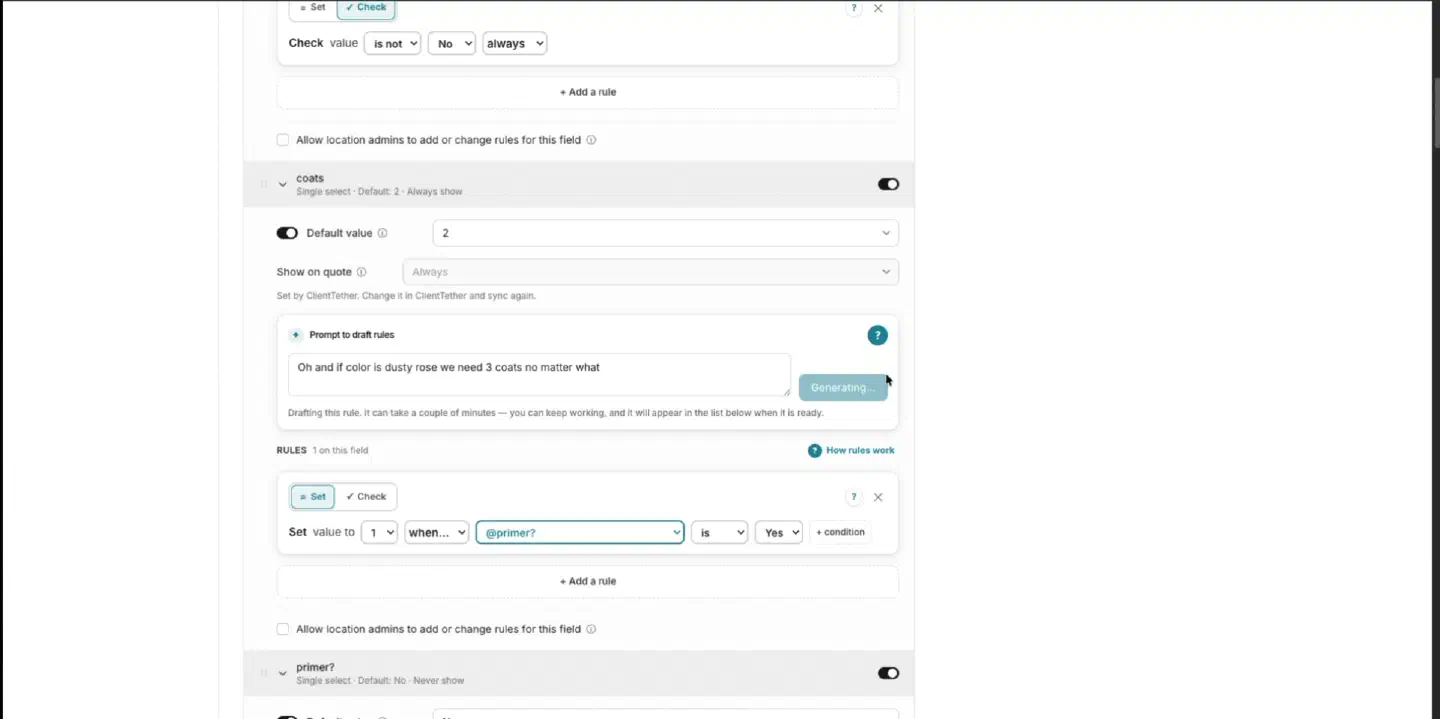
Task: Click info icon next to Default value label
Action: (382, 233)
